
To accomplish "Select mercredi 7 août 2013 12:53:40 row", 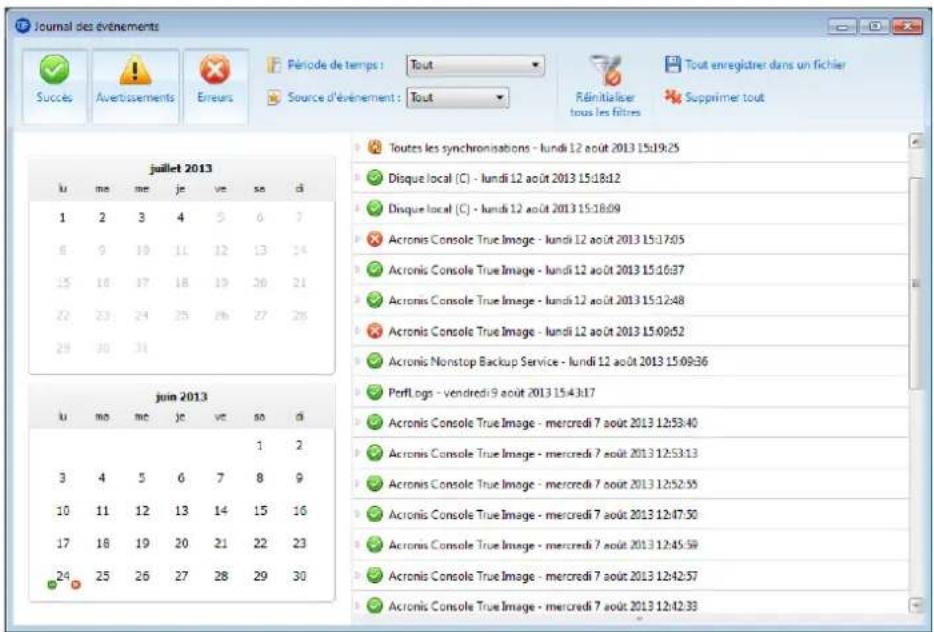I will pyautogui.click(x=630, y=422).
